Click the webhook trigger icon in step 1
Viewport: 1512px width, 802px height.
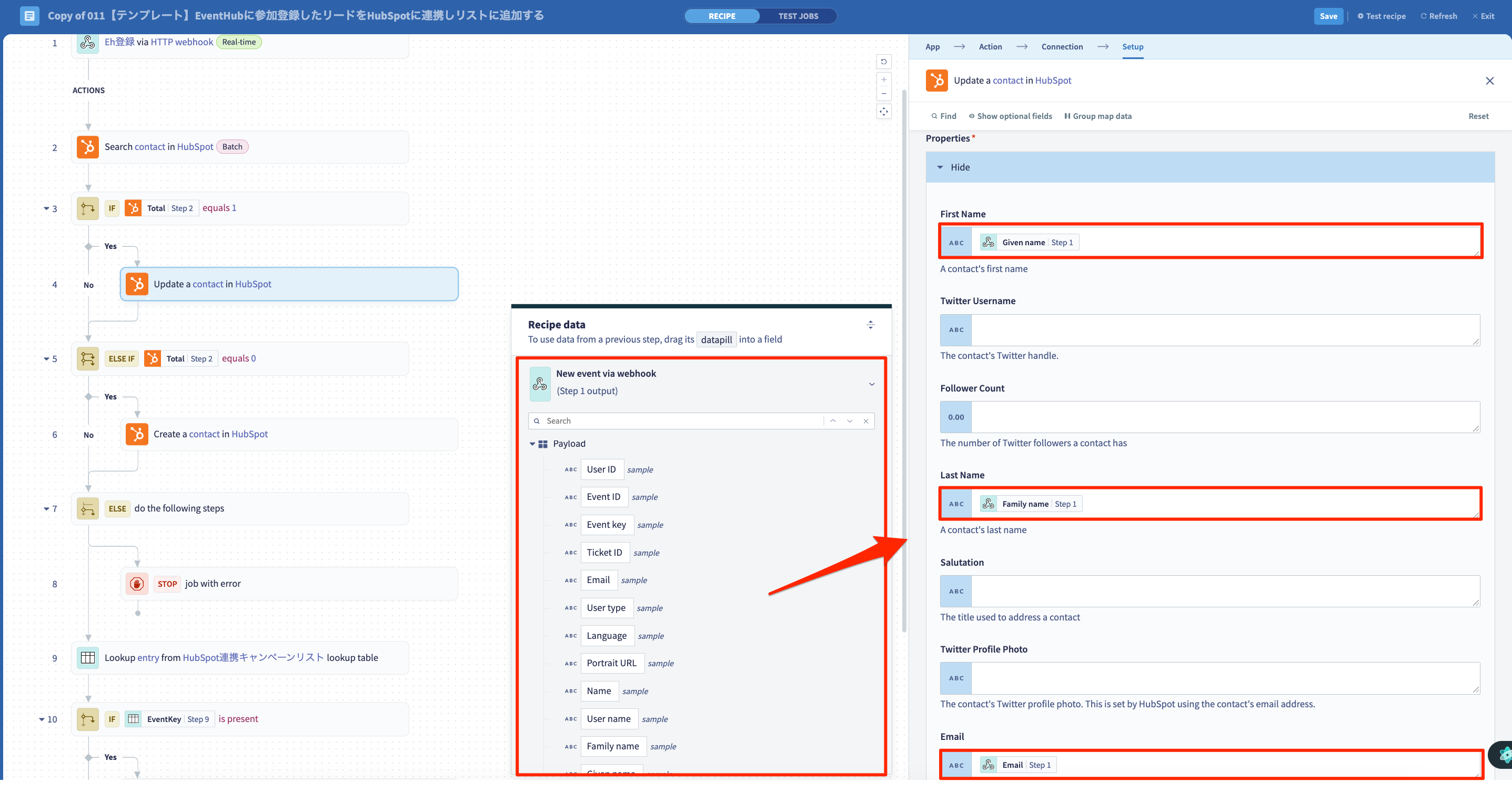tap(87, 42)
